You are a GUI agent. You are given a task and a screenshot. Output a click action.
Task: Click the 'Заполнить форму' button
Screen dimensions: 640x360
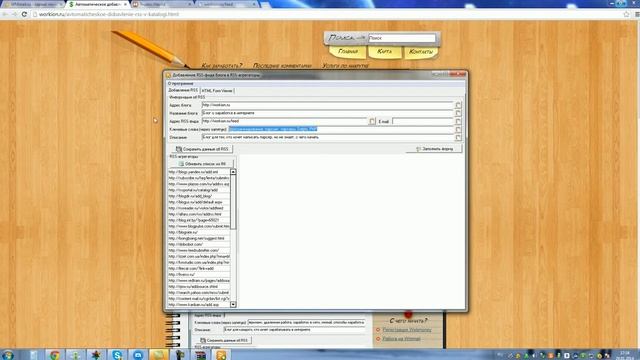(434, 149)
